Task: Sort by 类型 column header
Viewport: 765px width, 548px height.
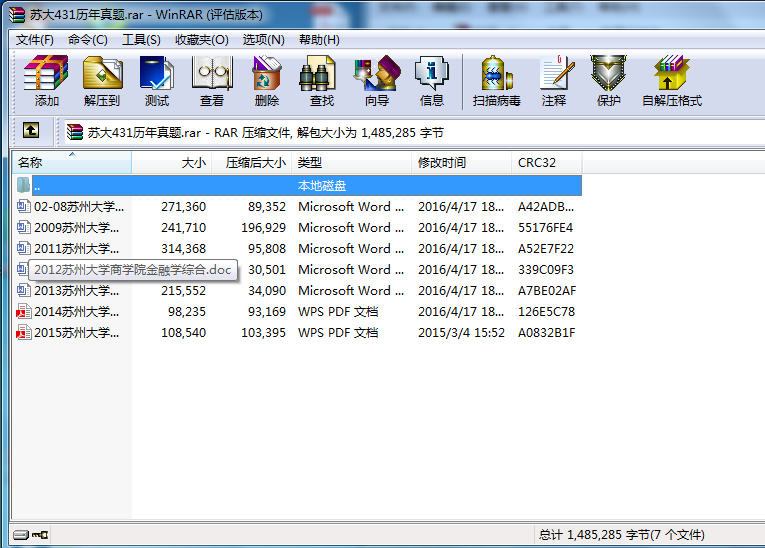Action: (x=351, y=162)
